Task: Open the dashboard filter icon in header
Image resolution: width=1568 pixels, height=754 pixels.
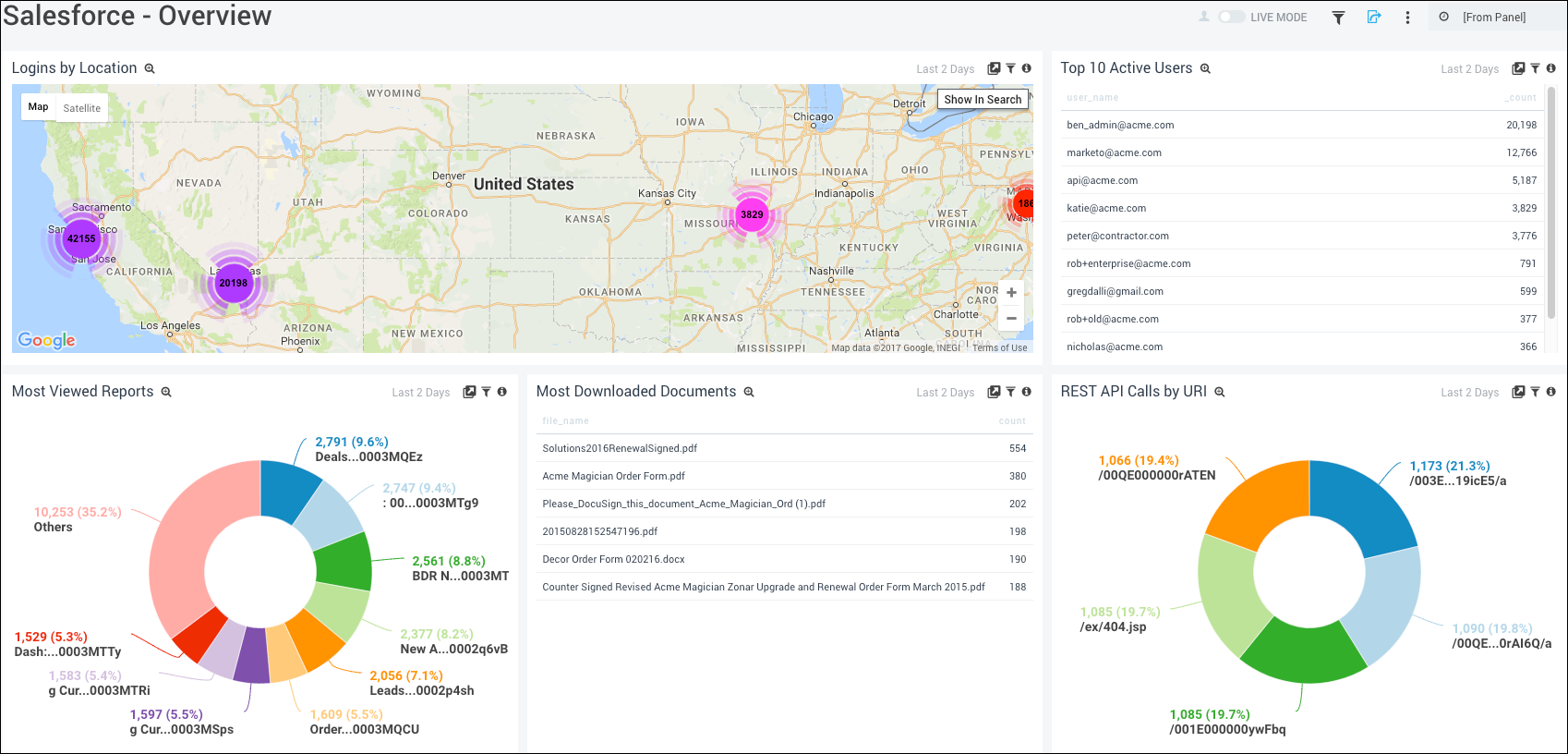Action: click(x=1338, y=18)
